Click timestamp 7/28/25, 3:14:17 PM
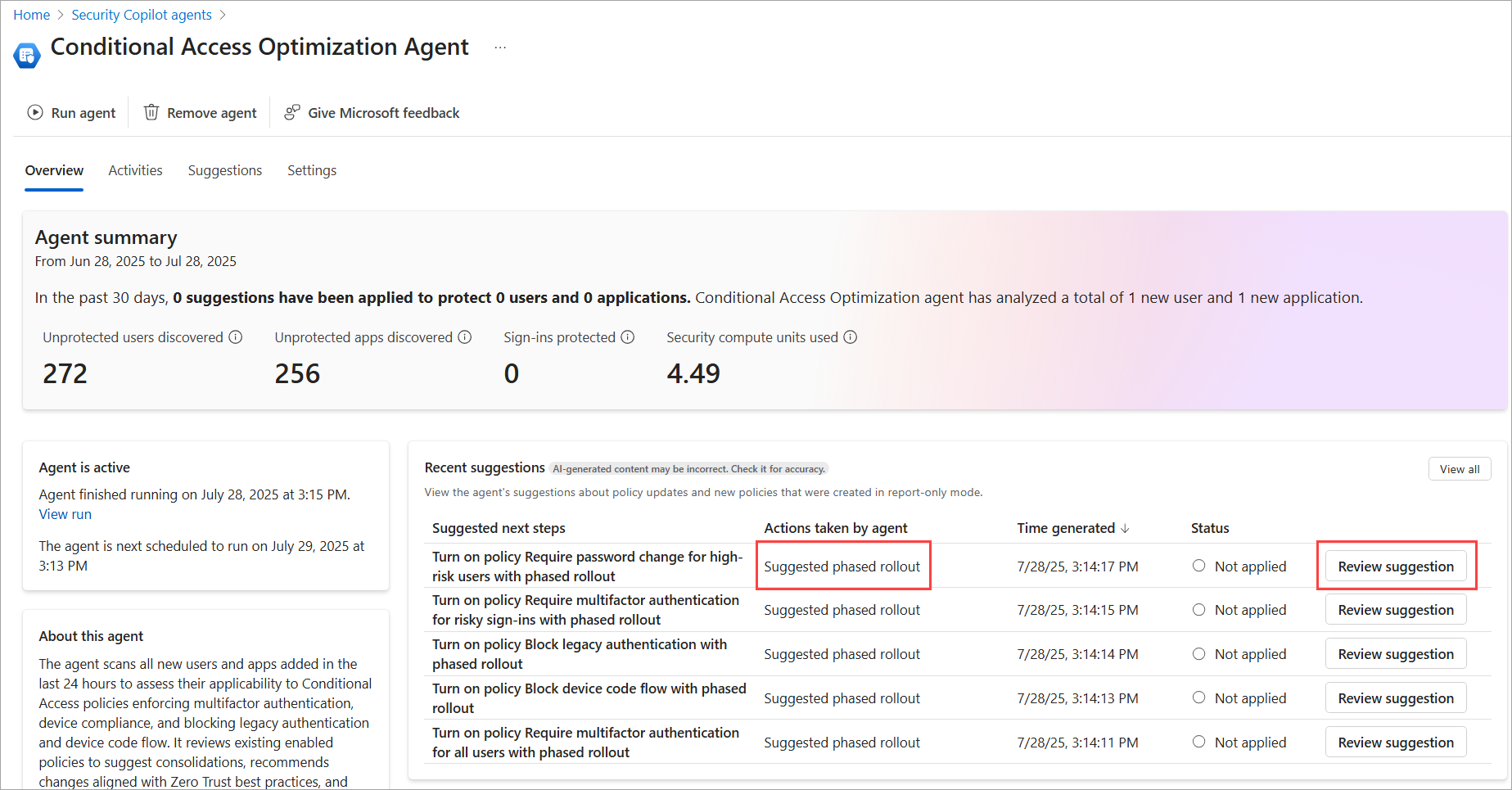Image resolution: width=1512 pixels, height=790 pixels. pos(1077,567)
